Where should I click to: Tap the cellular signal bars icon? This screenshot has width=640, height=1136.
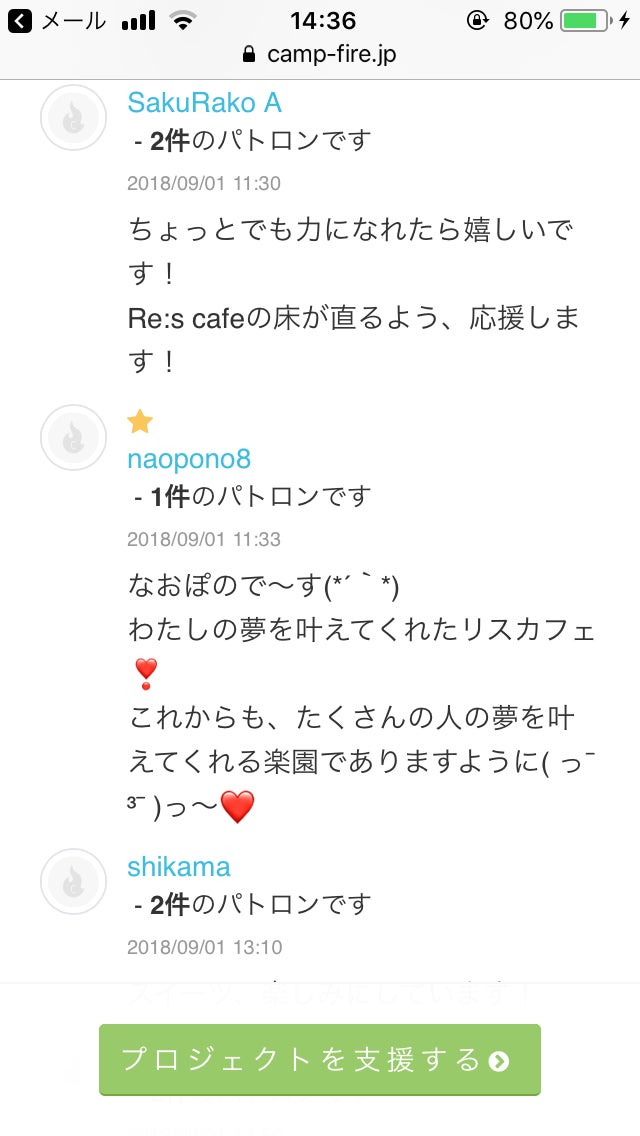[138, 20]
